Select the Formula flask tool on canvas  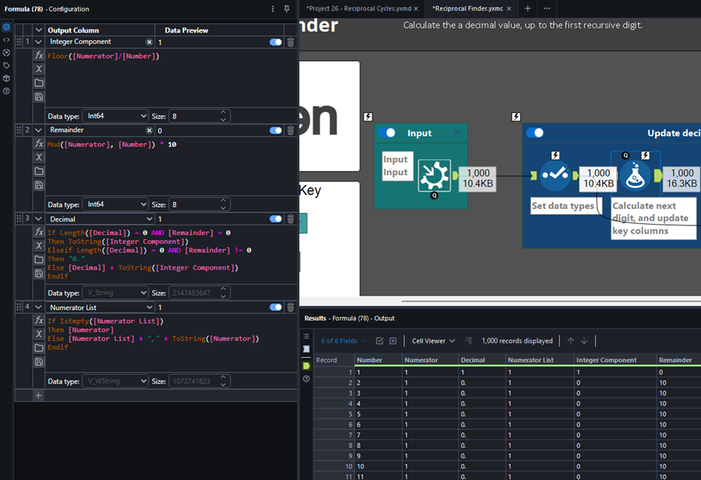pyautogui.click(x=635, y=175)
